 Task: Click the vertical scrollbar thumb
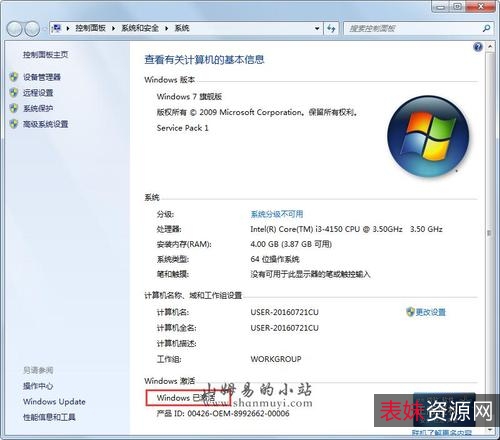click(x=489, y=233)
